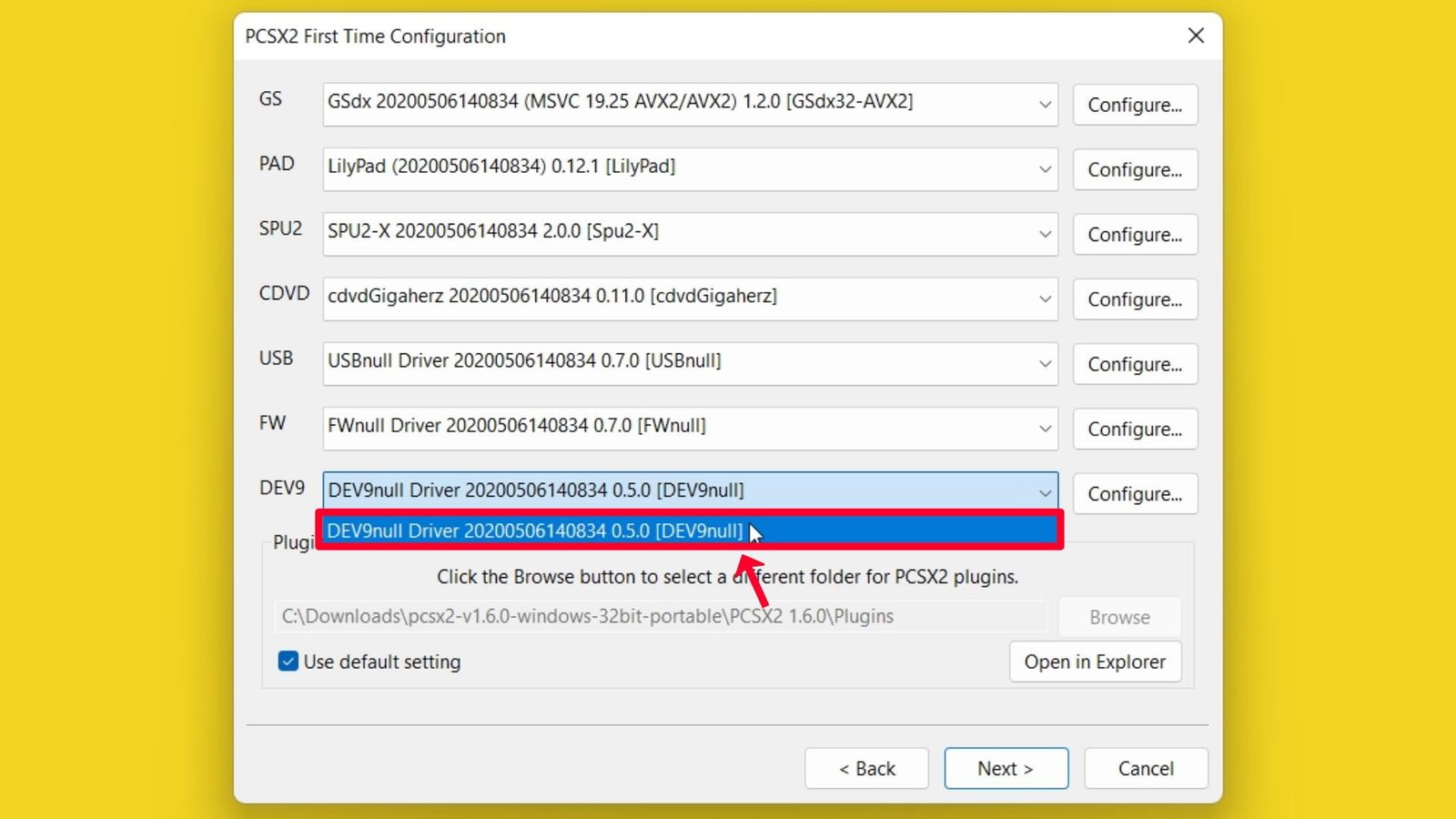The width and height of the screenshot is (1456, 819).
Task: Open the FW plugin dropdown
Action: click(x=690, y=428)
